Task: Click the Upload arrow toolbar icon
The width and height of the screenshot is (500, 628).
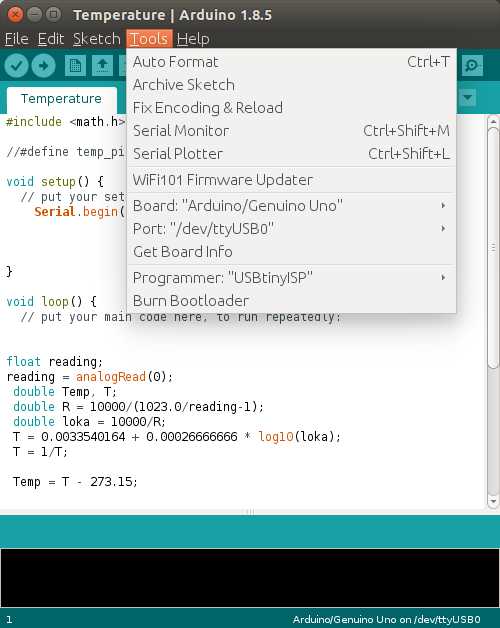Action: (43, 66)
